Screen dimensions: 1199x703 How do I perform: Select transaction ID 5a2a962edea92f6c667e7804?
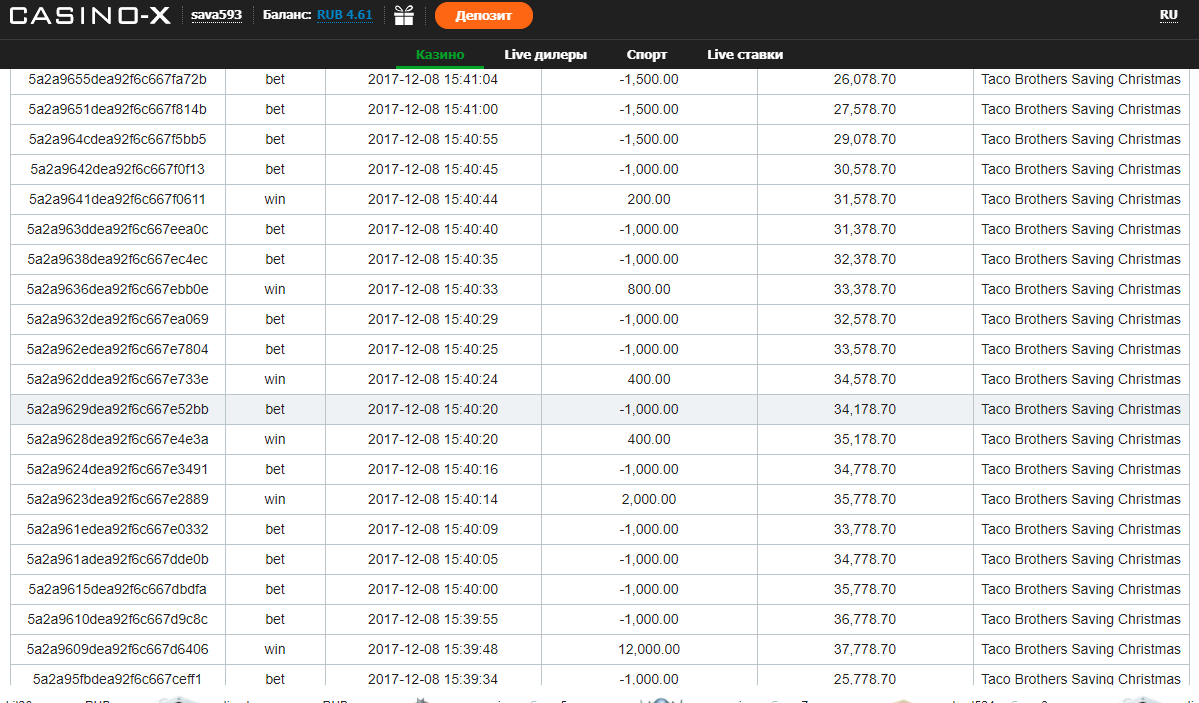118,349
